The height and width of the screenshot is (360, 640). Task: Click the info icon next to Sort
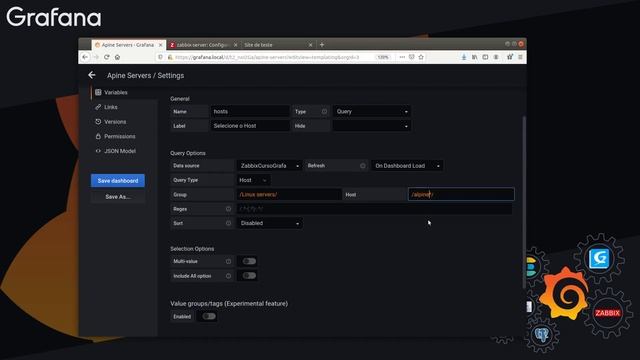click(228, 223)
